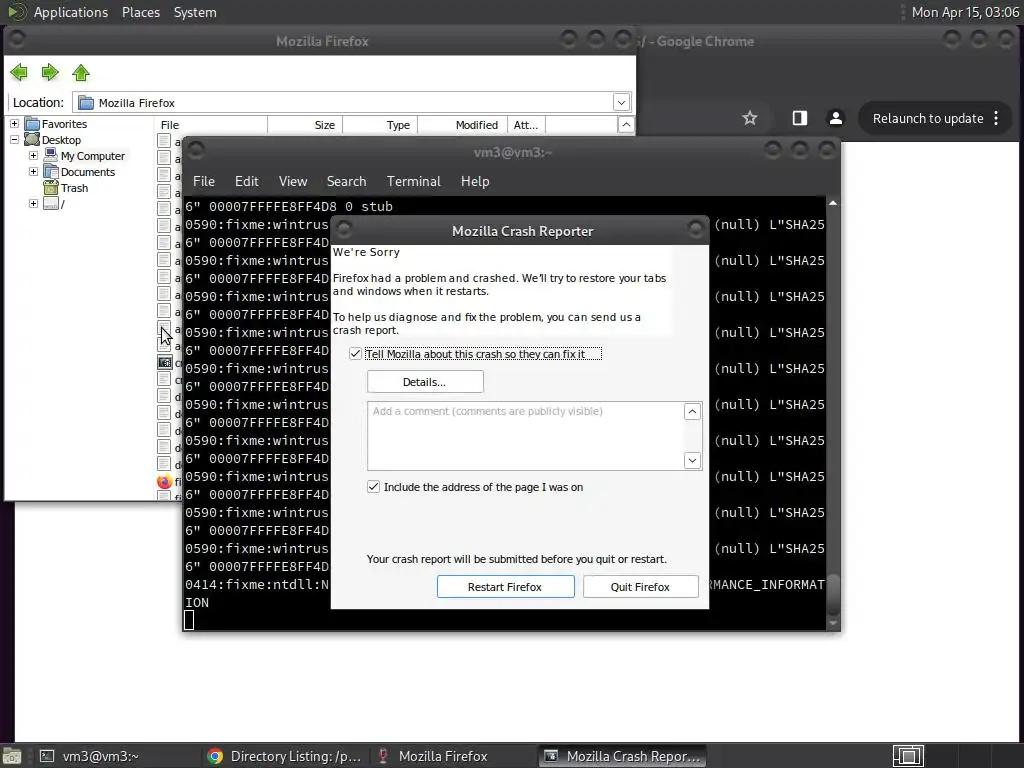Open the Location path dropdown

tap(621, 103)
